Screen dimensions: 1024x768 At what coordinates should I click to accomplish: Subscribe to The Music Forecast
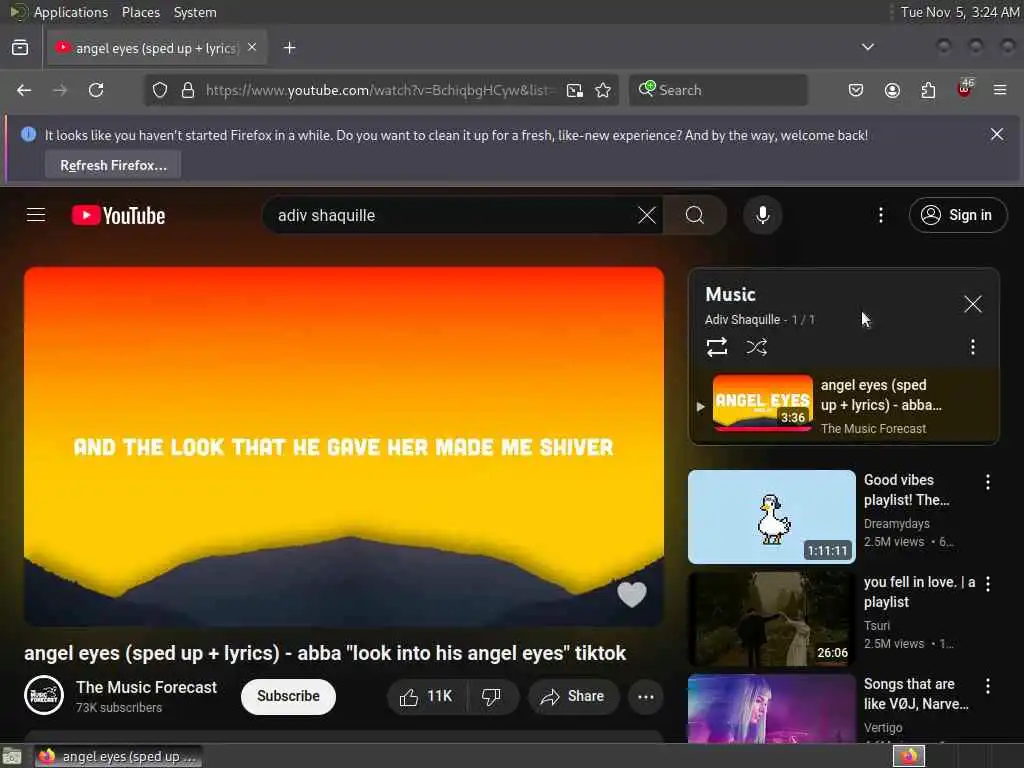click(288, 697)
